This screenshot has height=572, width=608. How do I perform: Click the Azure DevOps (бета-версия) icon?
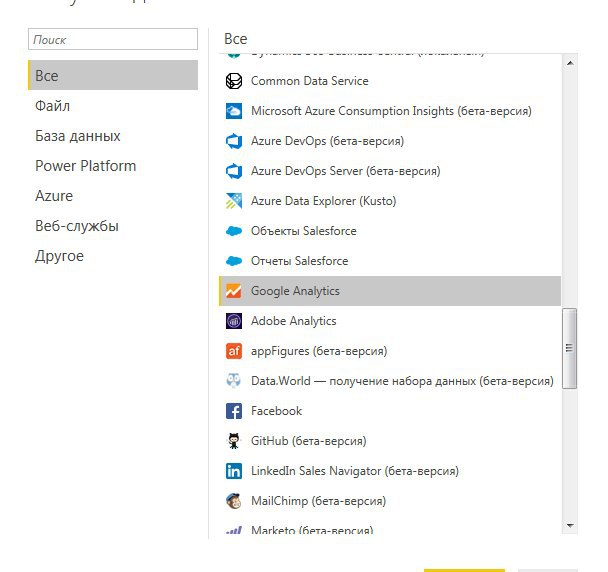pos(234,141)
